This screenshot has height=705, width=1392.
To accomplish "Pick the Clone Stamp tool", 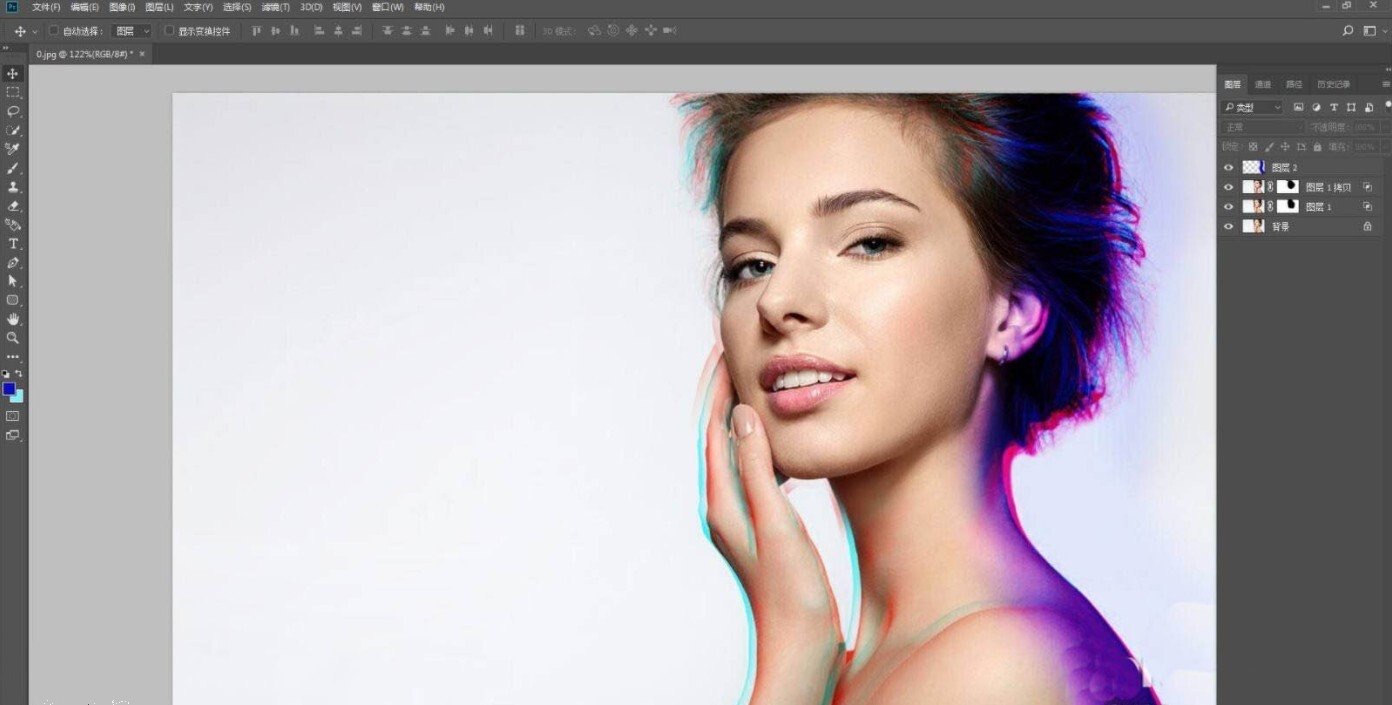I will [13, 187].
